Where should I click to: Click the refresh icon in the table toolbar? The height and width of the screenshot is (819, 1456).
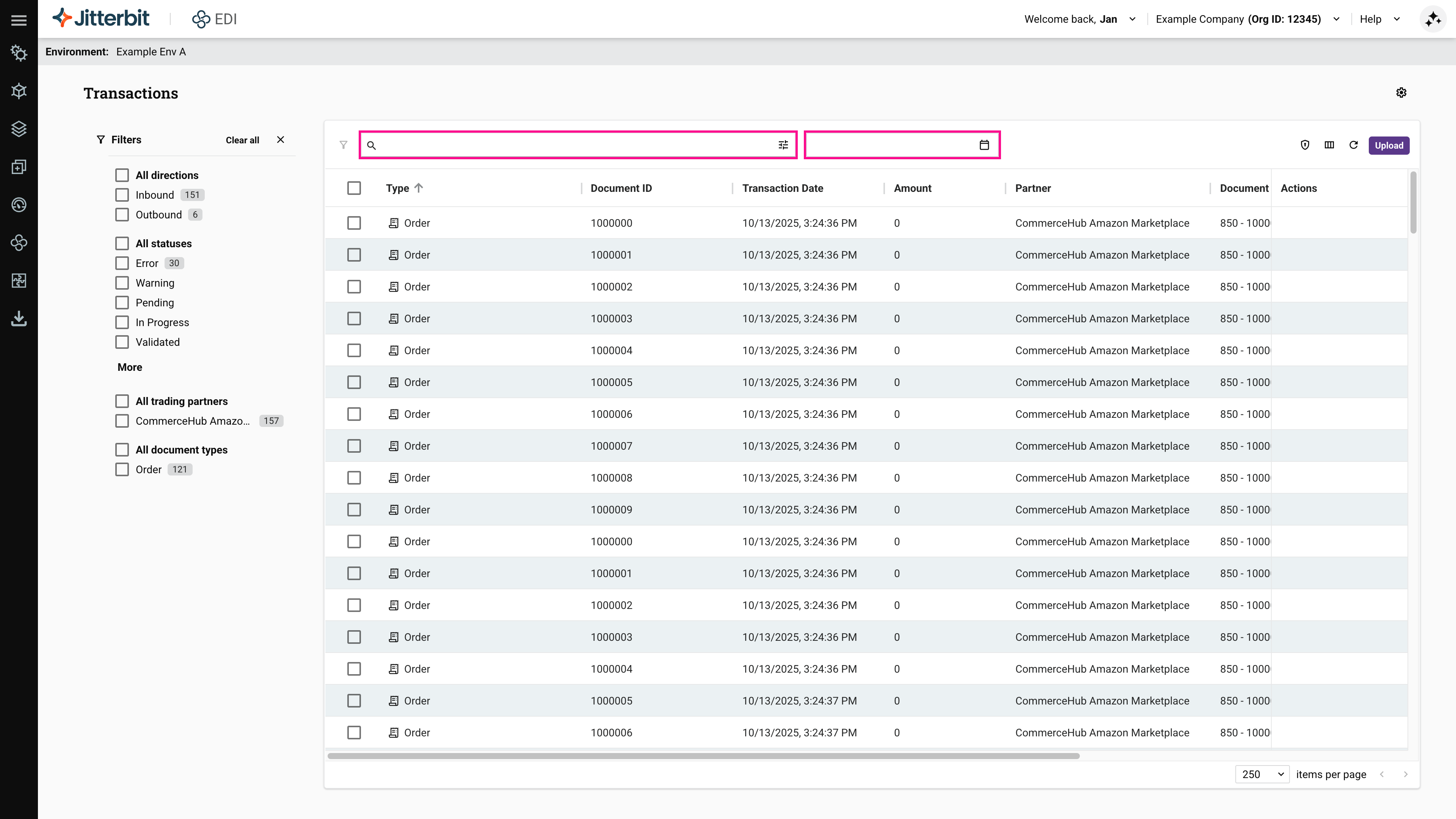pyautogui.click(x=1353, y=145)
